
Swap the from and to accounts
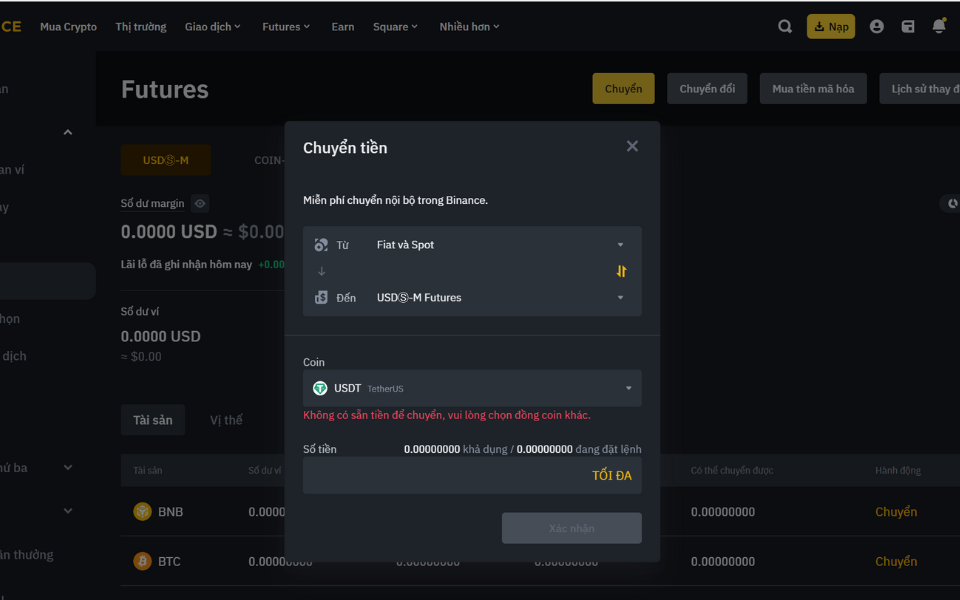(x=621, y=271)
